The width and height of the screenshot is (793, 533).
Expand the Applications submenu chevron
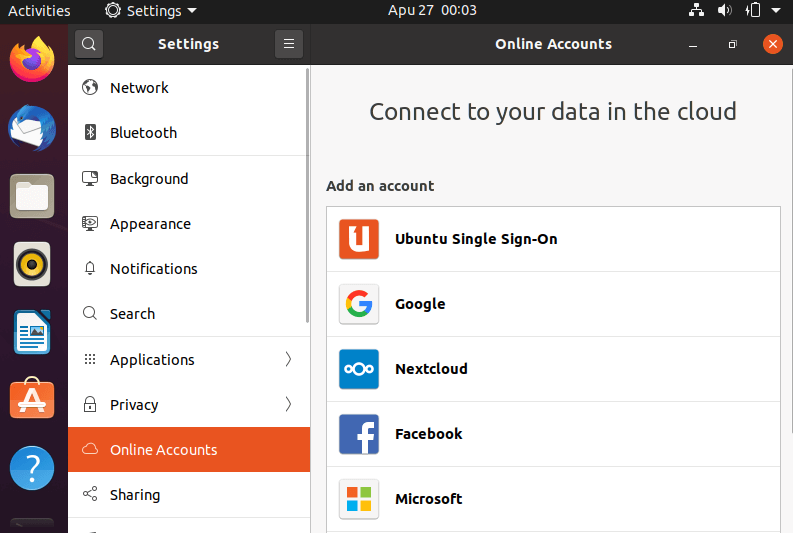point(288,359)
